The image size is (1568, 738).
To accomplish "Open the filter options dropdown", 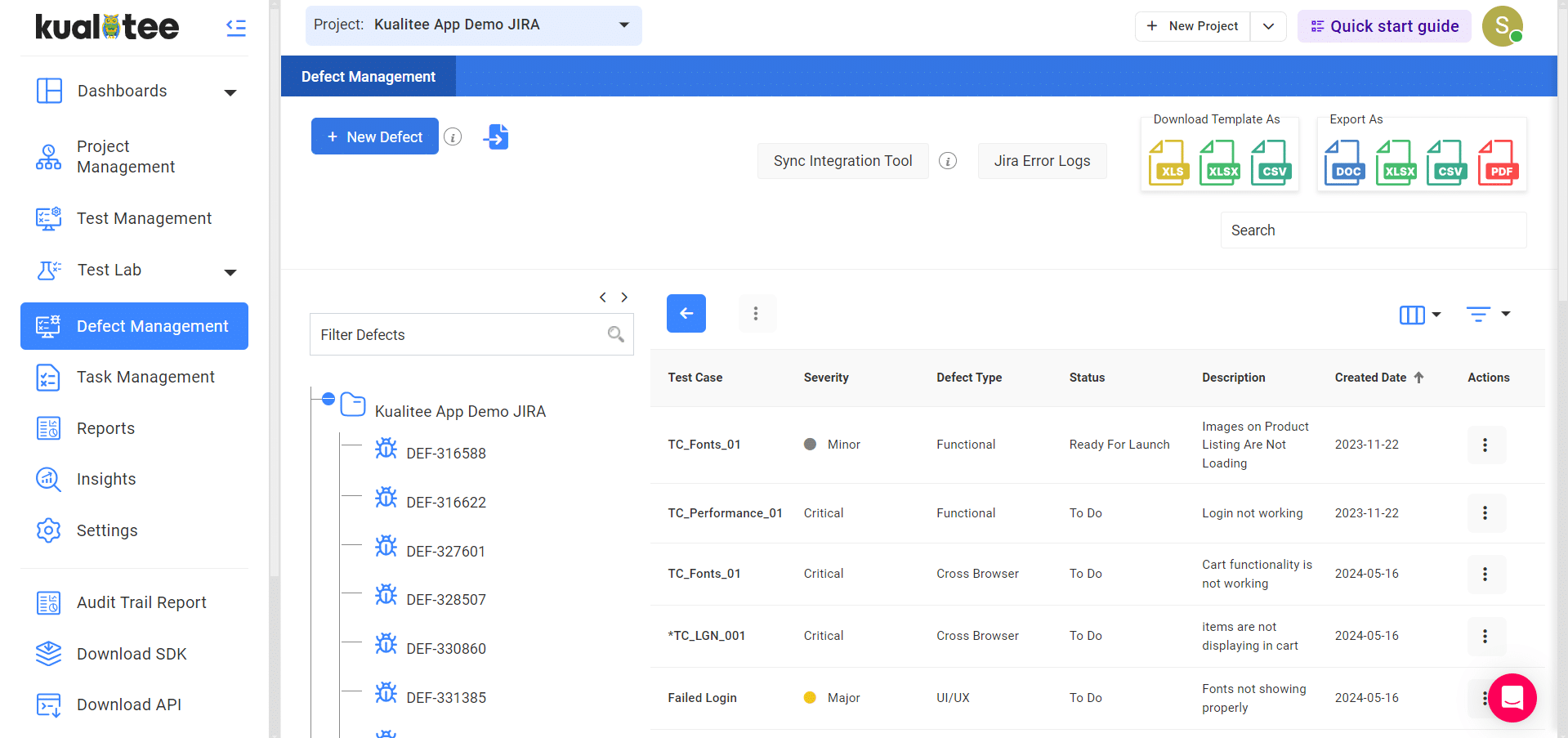I will tap(1488, 314).
